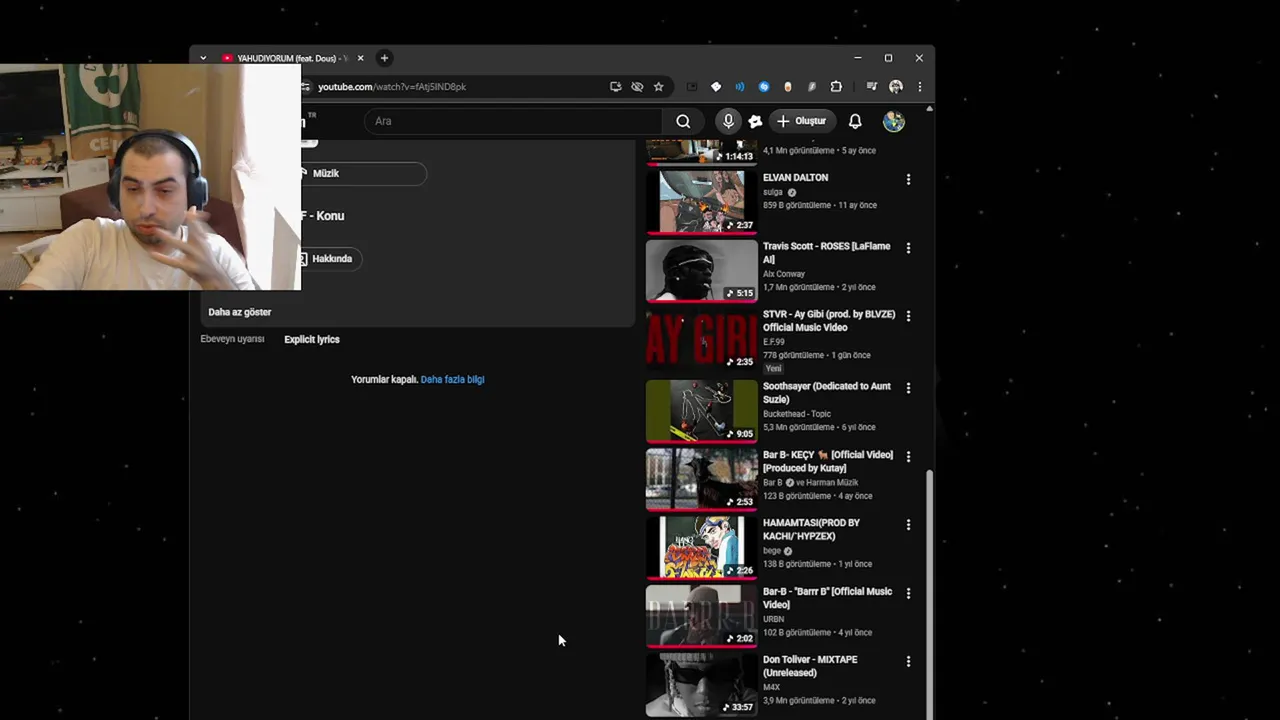Click the egg-shaped extension icon

tap(788, 87)
